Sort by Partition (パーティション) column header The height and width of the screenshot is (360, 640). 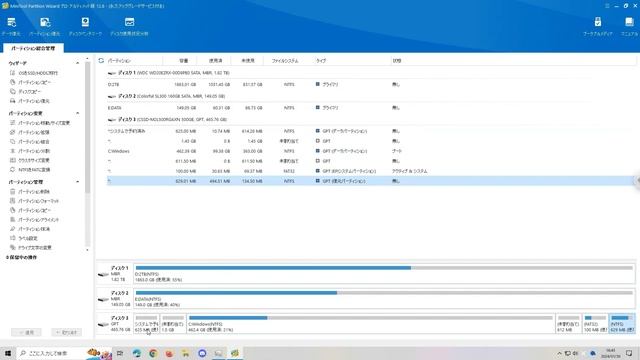click(119, 61)
